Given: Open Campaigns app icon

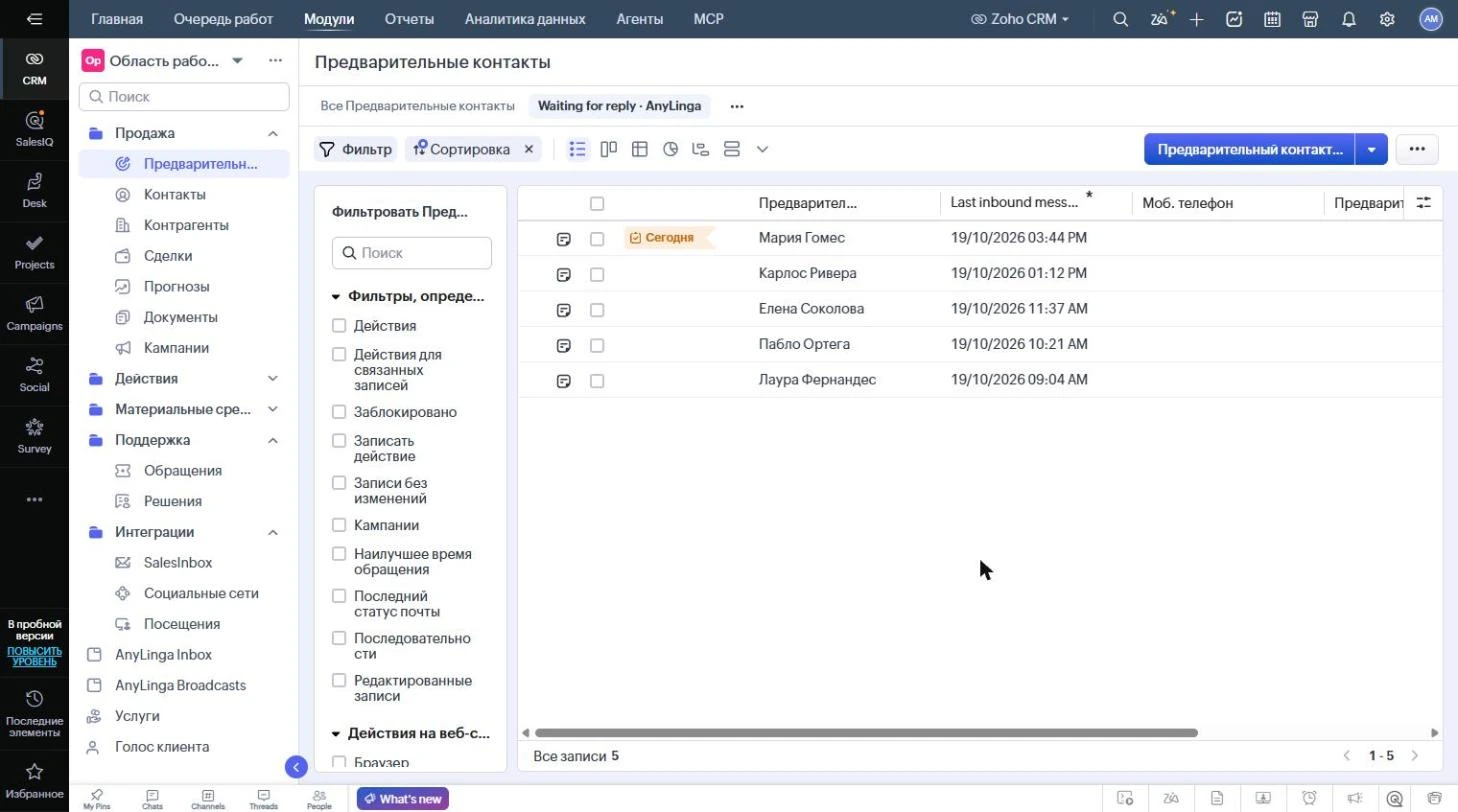Looking at the screenshot, I should point(34,313).
